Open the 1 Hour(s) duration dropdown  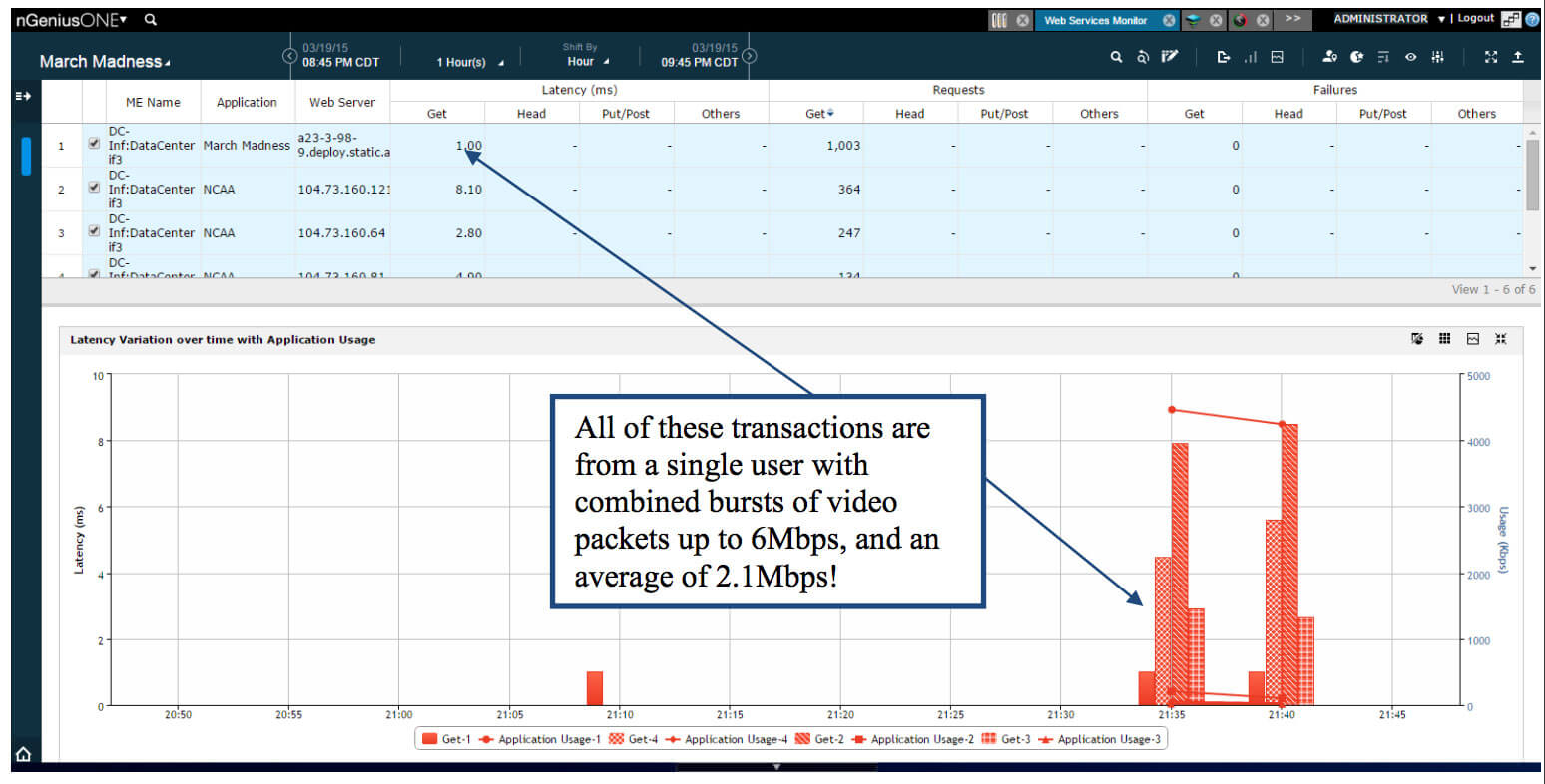click(470, 62)
